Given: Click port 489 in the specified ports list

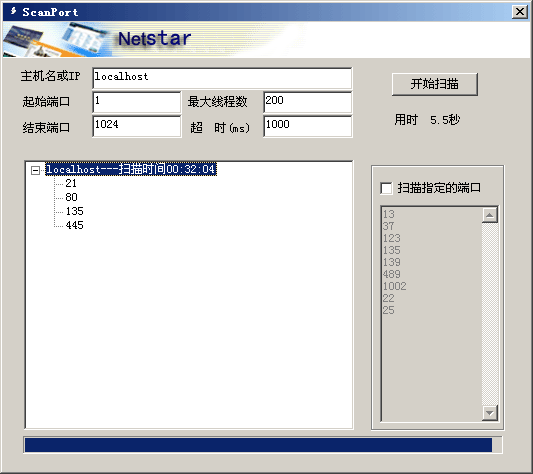Looking at the screenshot, I should click(392, 274).
